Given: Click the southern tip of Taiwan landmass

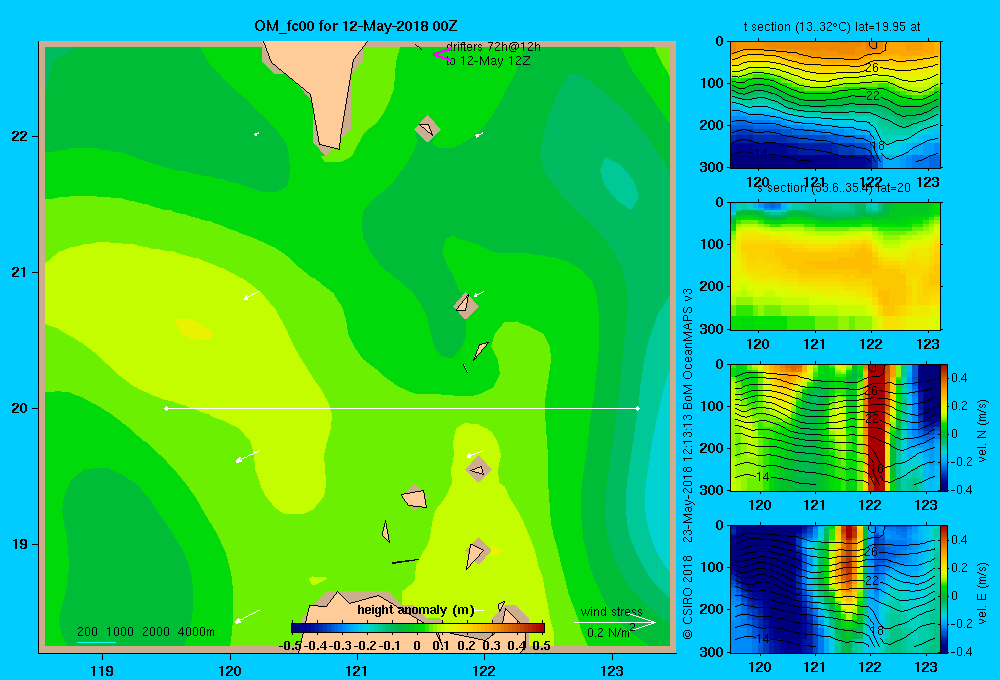Looking at the screenshot, I should tap(331, 144).
